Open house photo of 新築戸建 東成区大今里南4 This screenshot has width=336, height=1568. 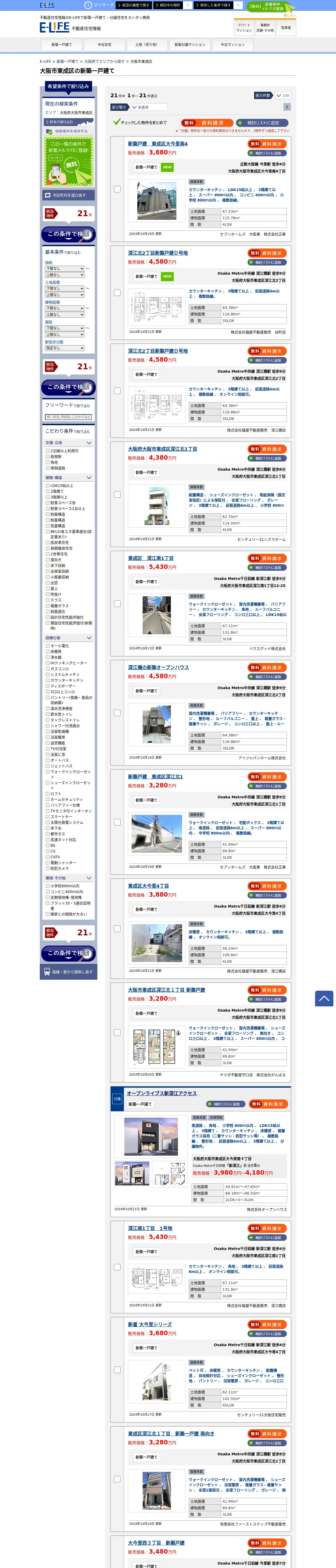[157, 201]
